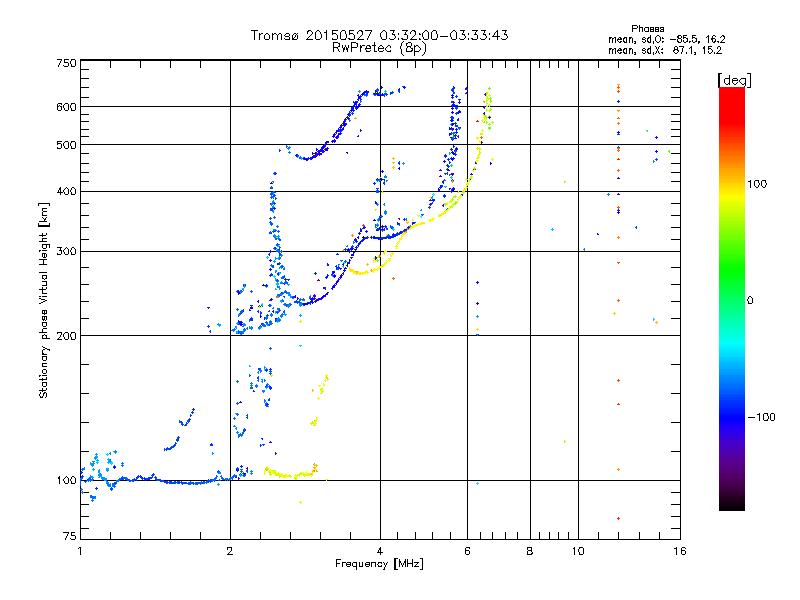Click the plot title 'Tromsø 20150527 03:32:00-03:33:43'
800x600 pixels.
379,35
